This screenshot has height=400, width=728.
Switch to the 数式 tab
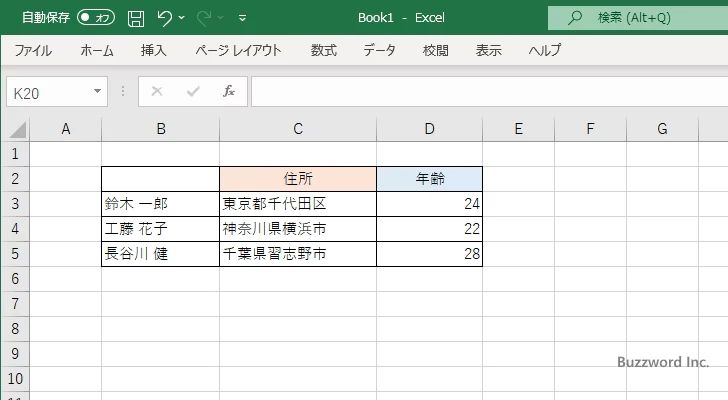324,50
